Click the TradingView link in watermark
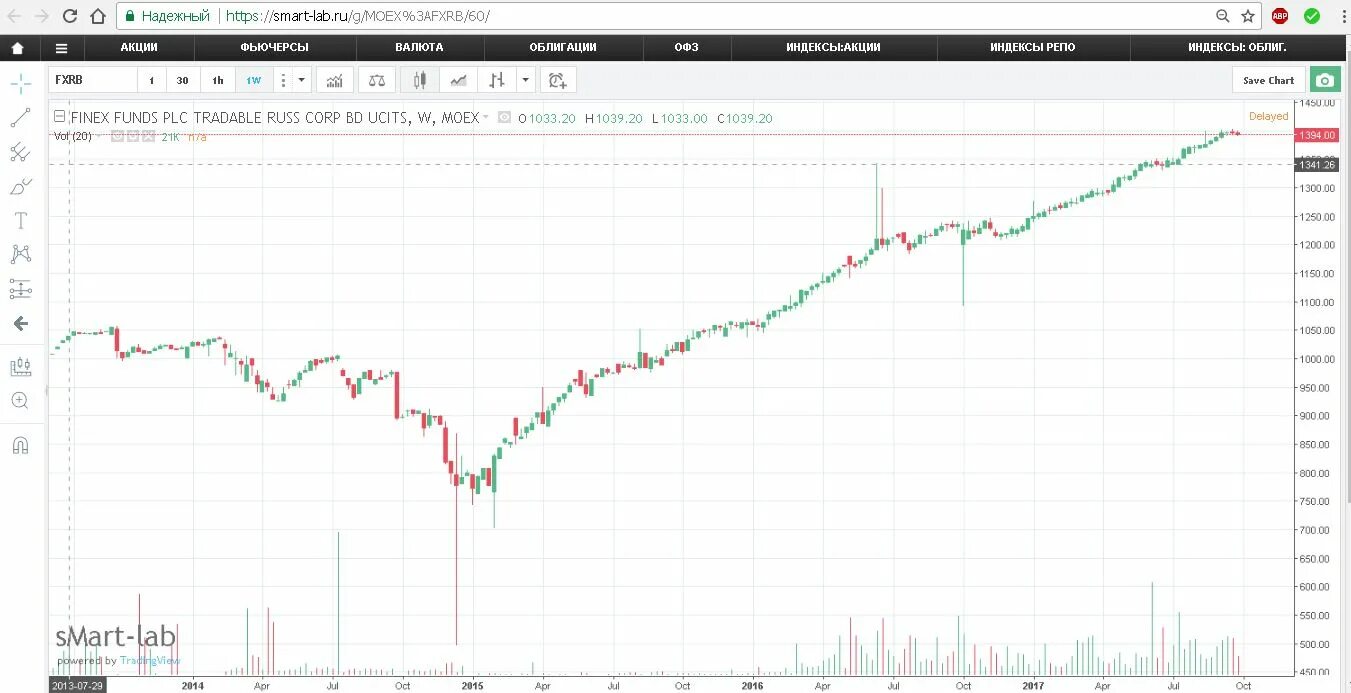Screen dimensions: 1351x693 tap(150, 660)
